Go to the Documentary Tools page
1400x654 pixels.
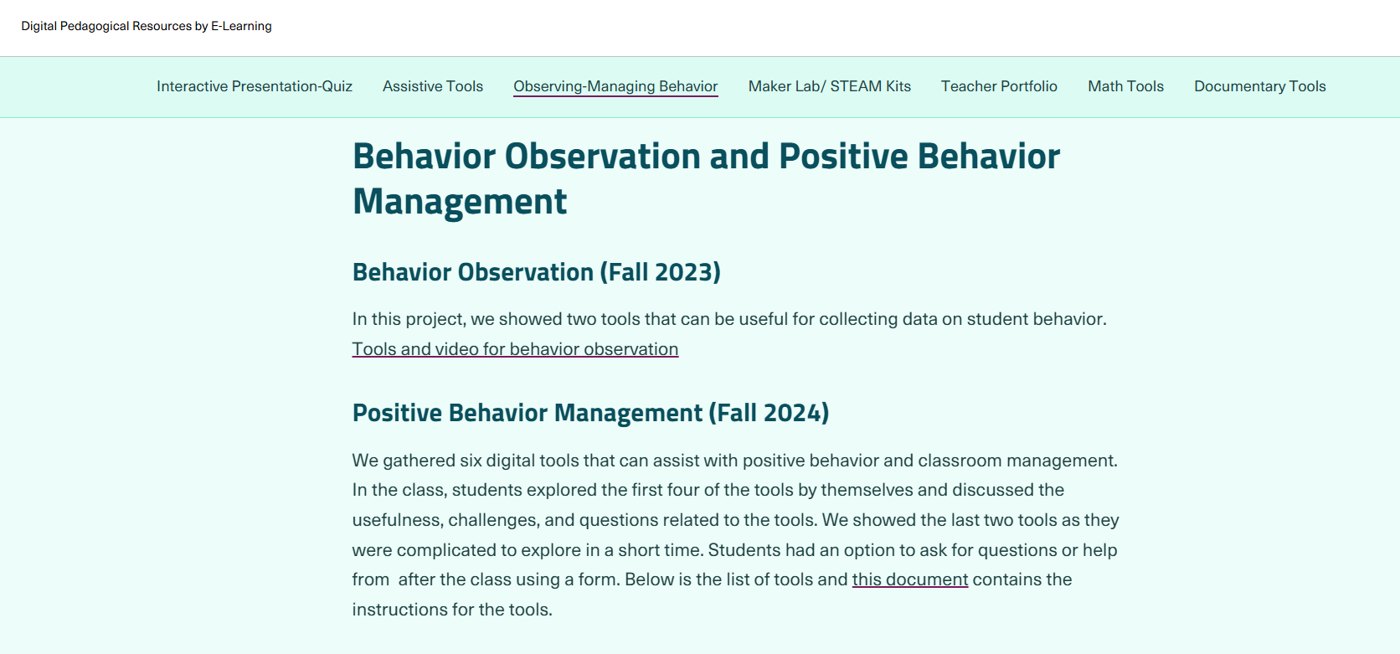click(x=1260, y=86)
